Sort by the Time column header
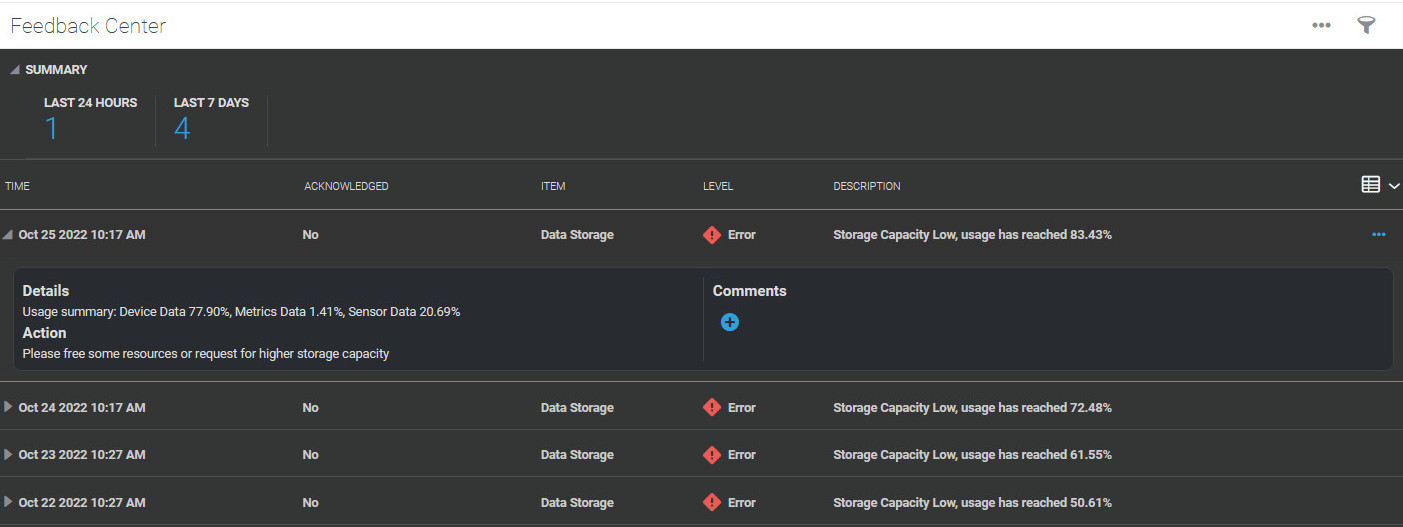This screenshot has width=1403, height=527. tap(18, 186)
